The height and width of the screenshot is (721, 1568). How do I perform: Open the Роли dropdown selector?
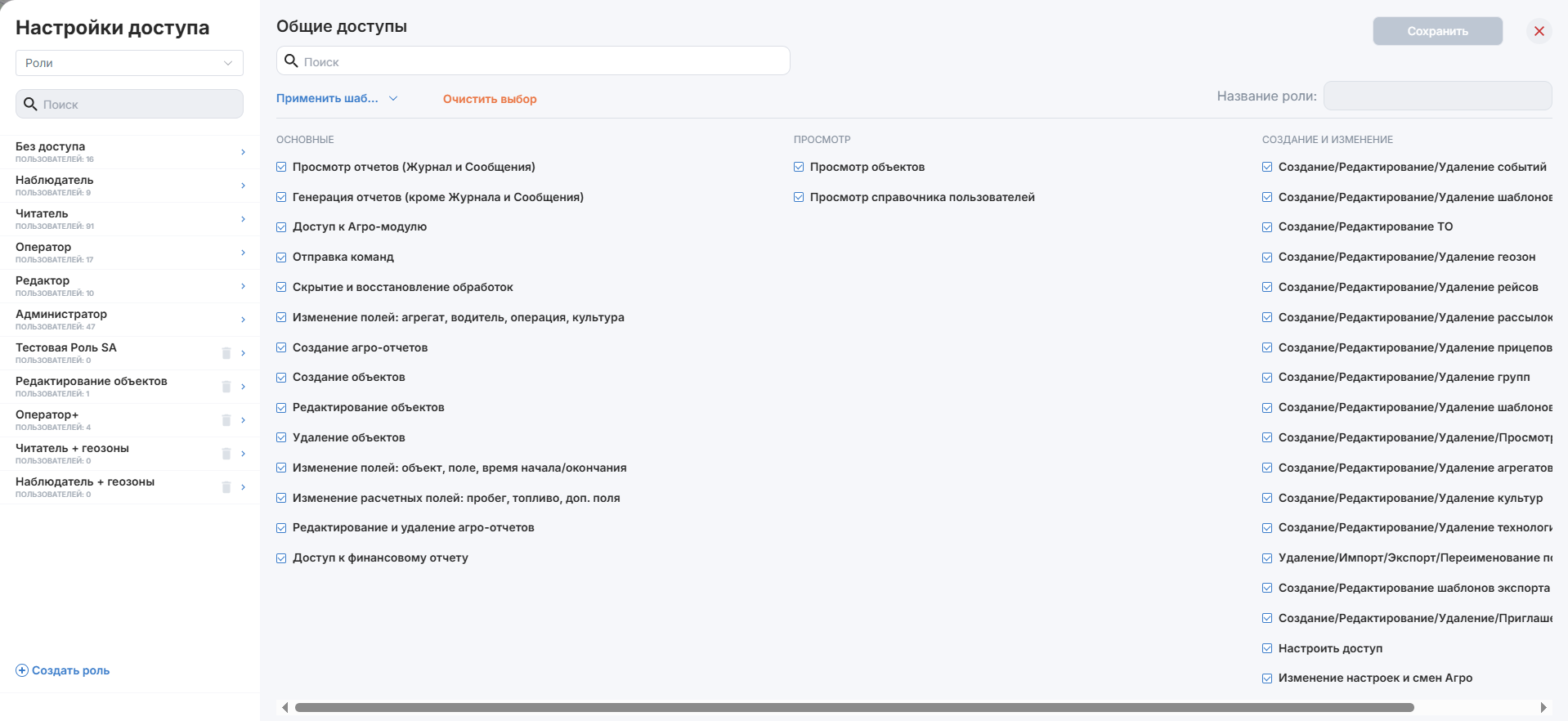click(x=129, y=63)
